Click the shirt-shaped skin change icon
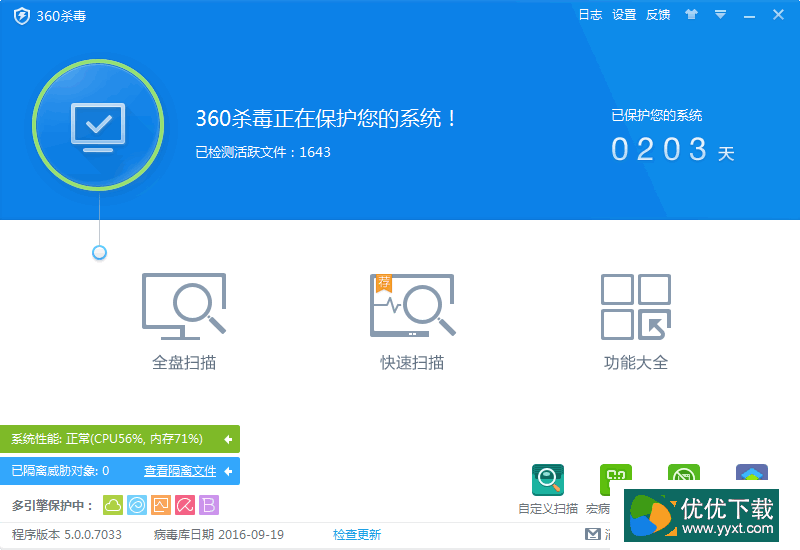The height and width of the screenshot is (550, 800). (x=691, y=14)
